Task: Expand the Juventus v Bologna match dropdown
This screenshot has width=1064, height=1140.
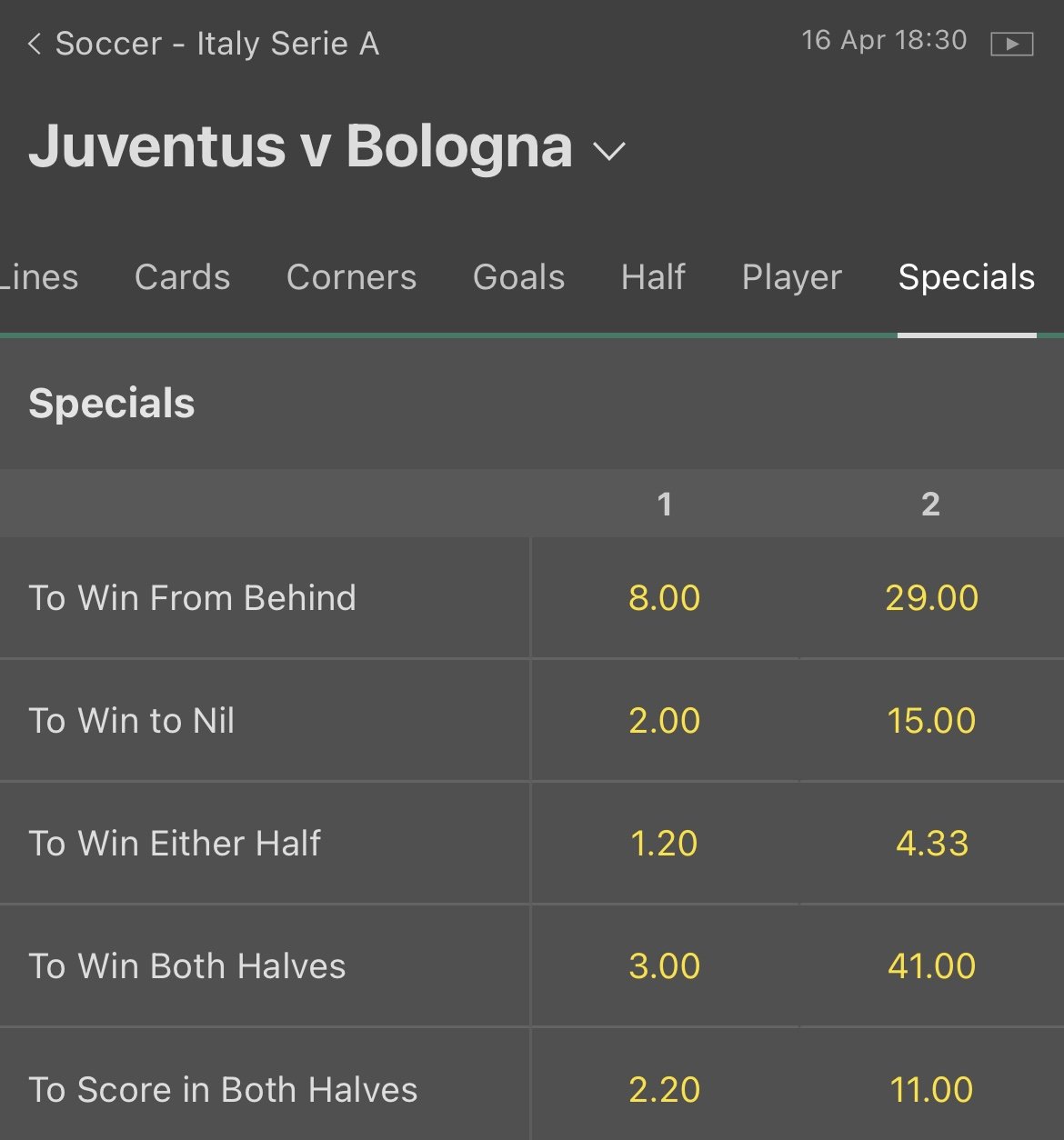Action: coord(609,150)
